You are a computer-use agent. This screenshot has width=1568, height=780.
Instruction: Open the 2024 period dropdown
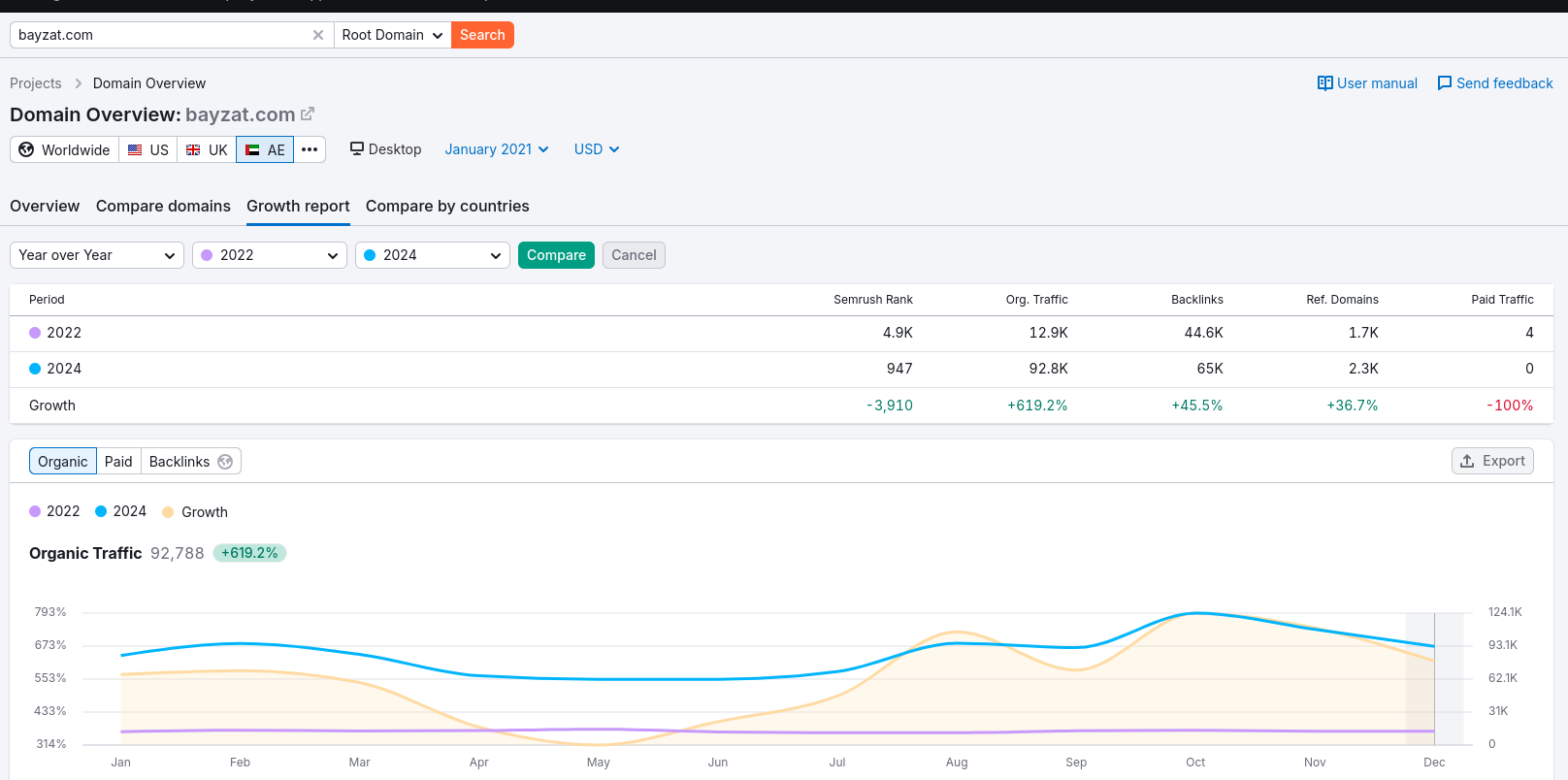(x=433, y=255)
